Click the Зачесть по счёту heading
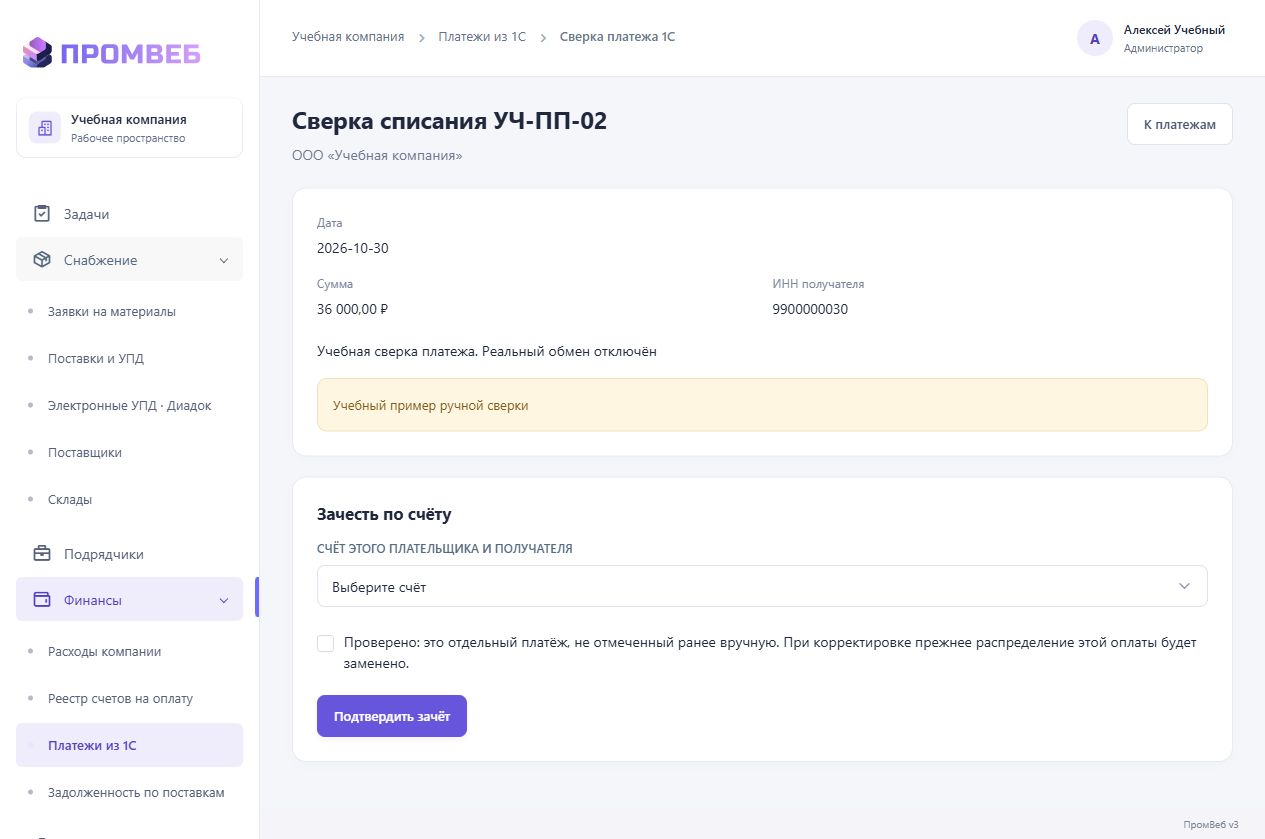 [384, 515]
